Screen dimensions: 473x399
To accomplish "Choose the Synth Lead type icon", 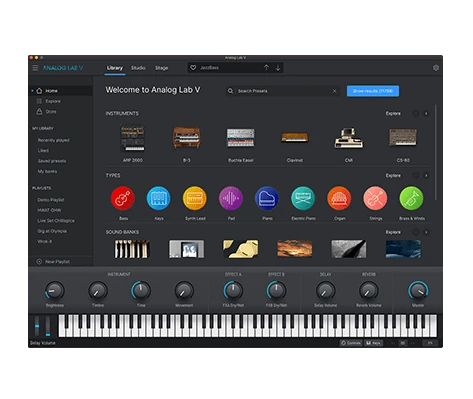I will point(195,198).
